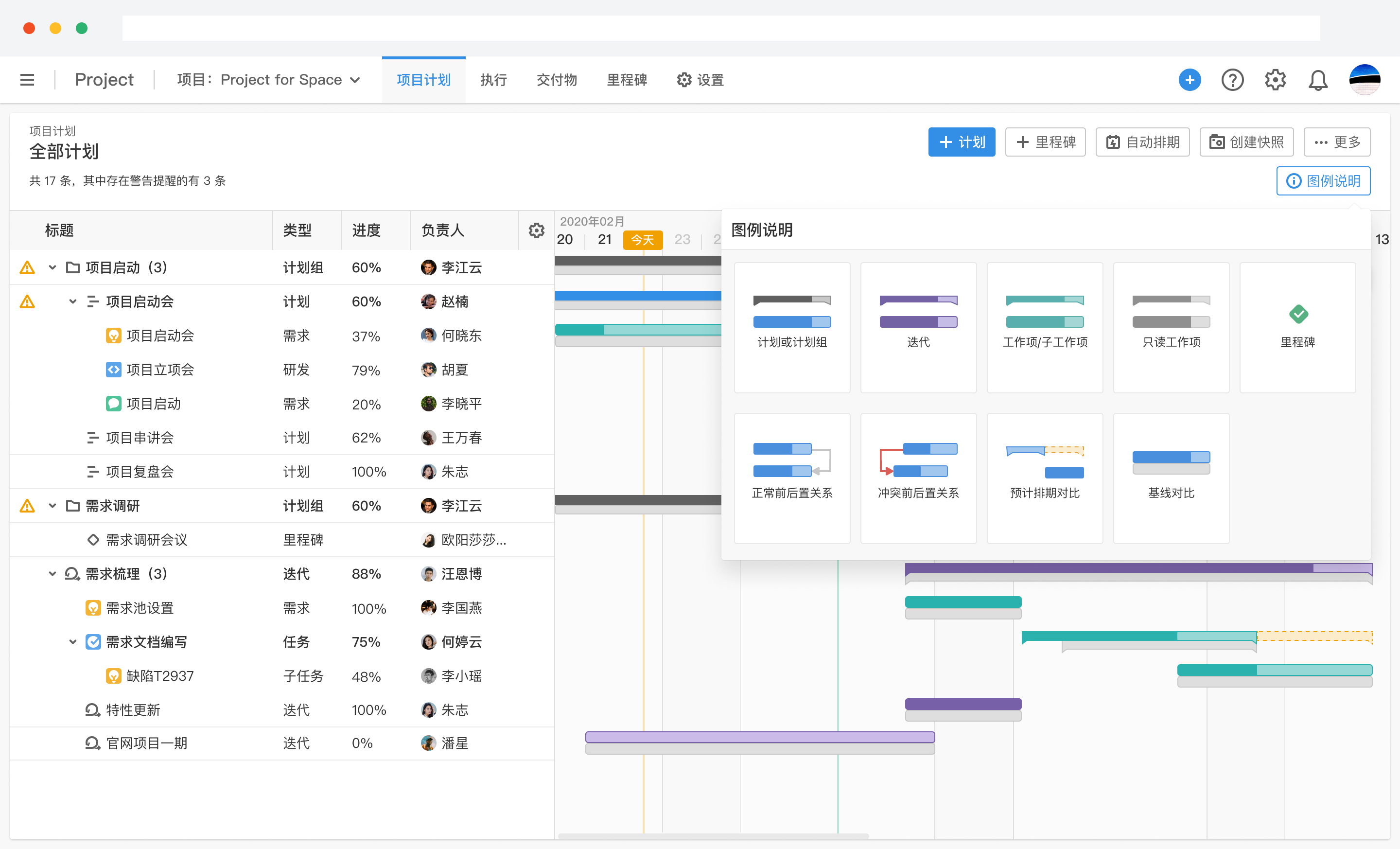Click the blue 计划 create button

(x=962, y=141)
